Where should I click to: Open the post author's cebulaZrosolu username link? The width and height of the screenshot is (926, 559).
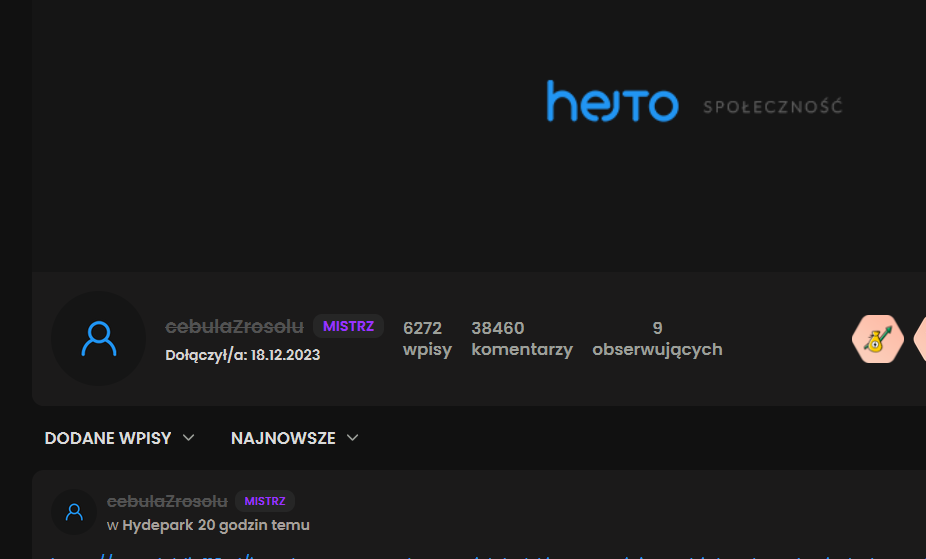tap(167, 501)
